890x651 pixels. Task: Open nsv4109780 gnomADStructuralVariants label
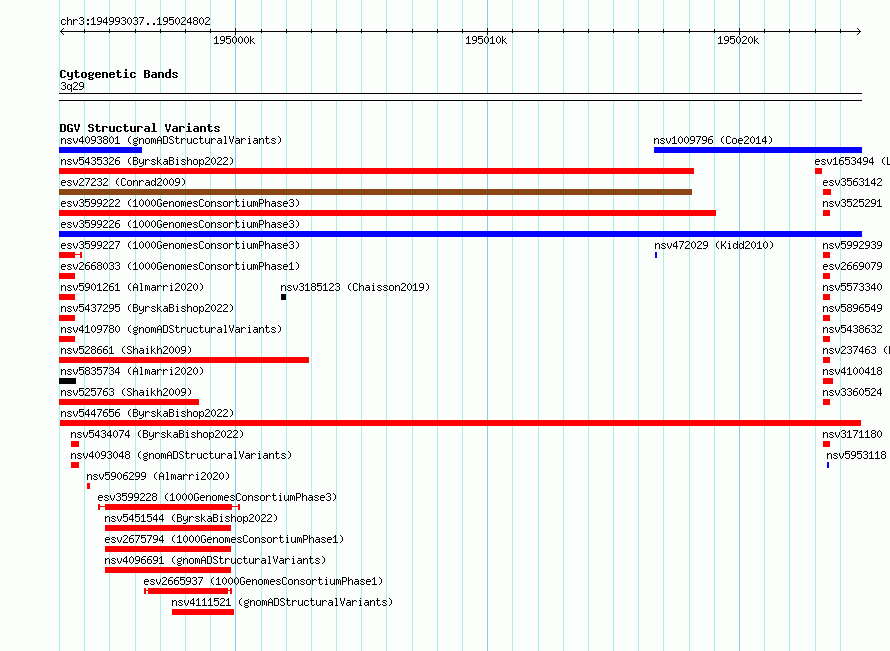coord(171,329)
